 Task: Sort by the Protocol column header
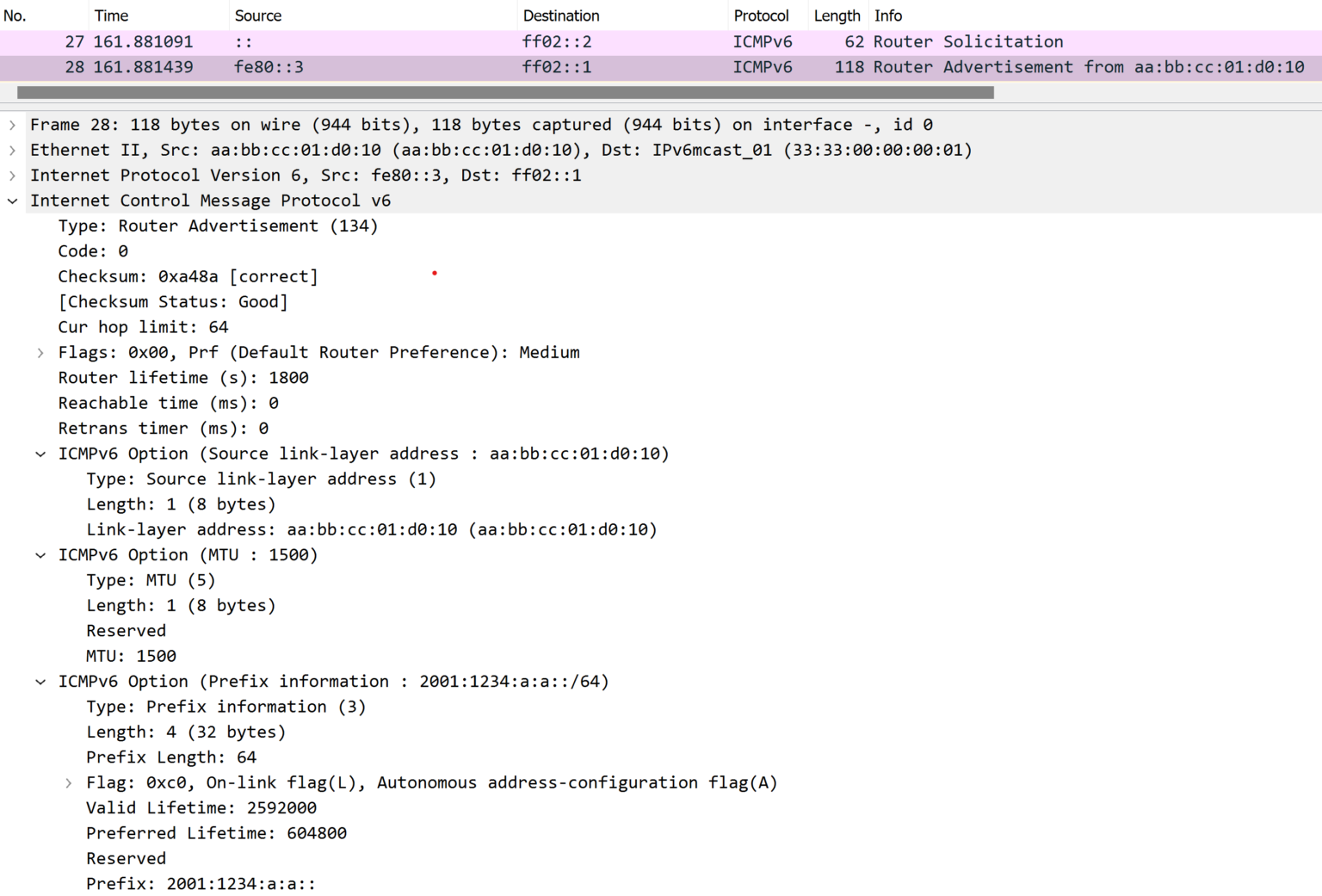(761, 15)
